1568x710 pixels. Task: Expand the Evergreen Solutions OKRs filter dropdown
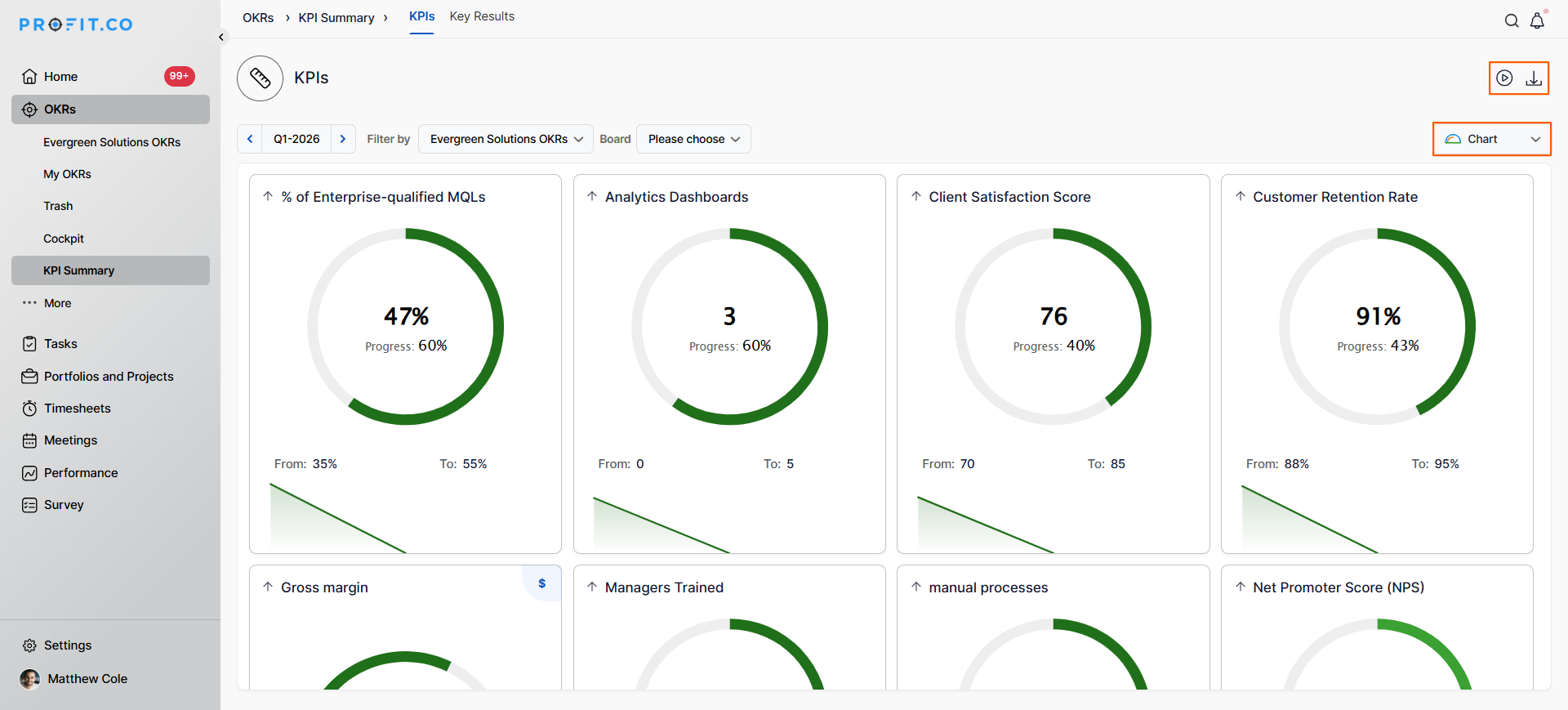(x=506, y=139)
